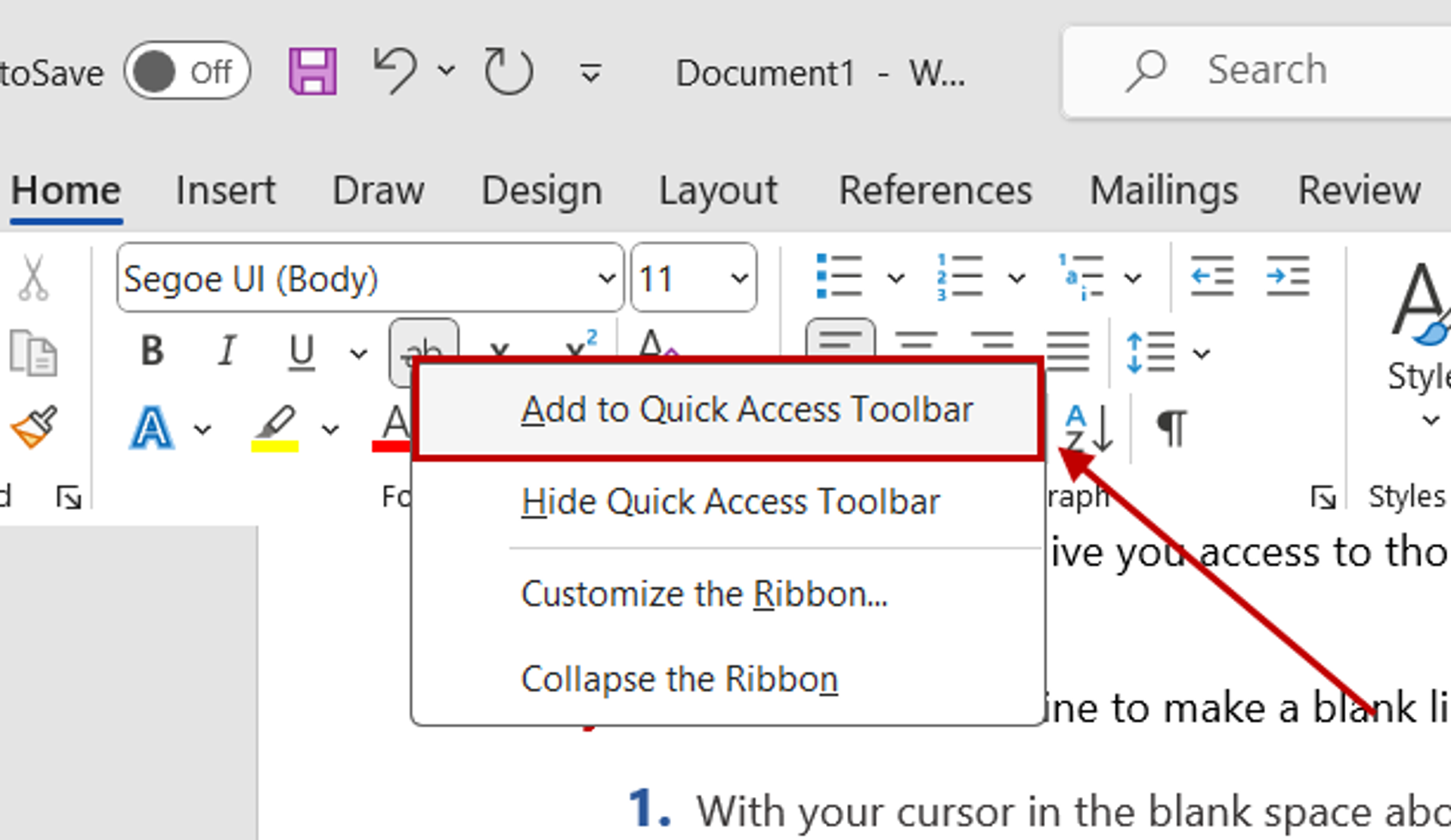The width and height of the screenshot is (1451, 840).
Task: Toggle Align Right paragraph alignment
Action: [x=992, y=341]
